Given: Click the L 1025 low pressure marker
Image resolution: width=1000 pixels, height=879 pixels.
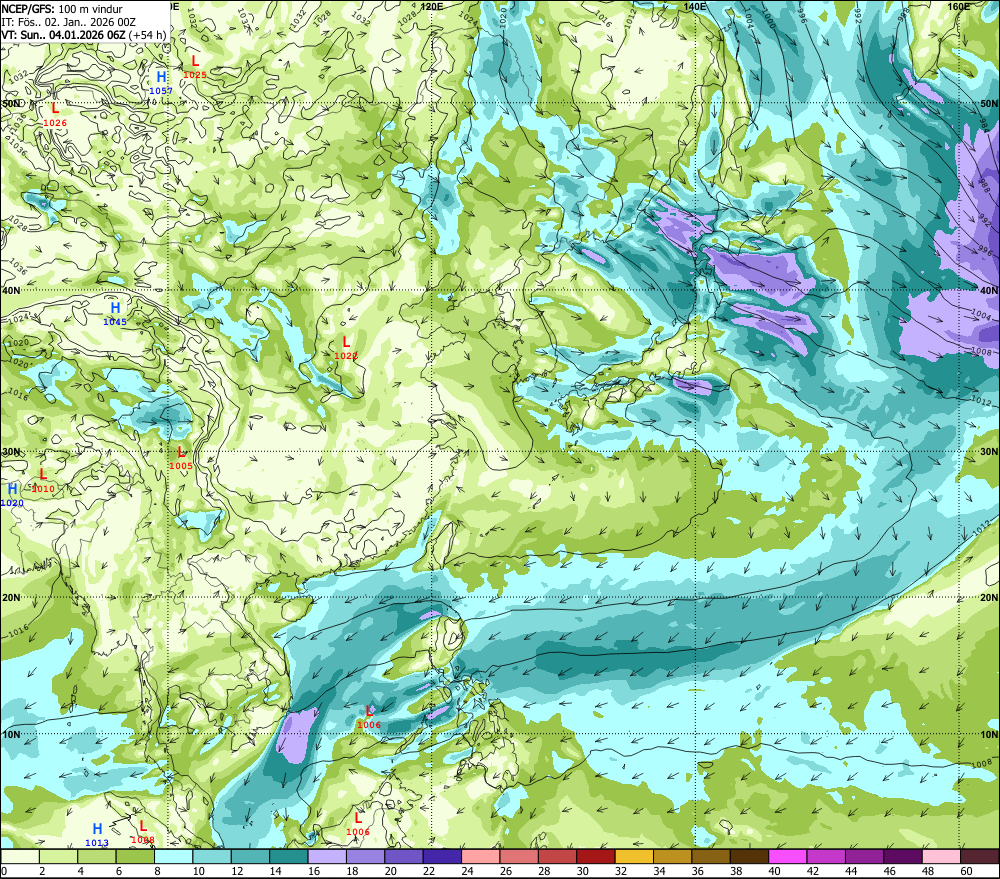Looking at the screenshot, I should pos(195,67).
